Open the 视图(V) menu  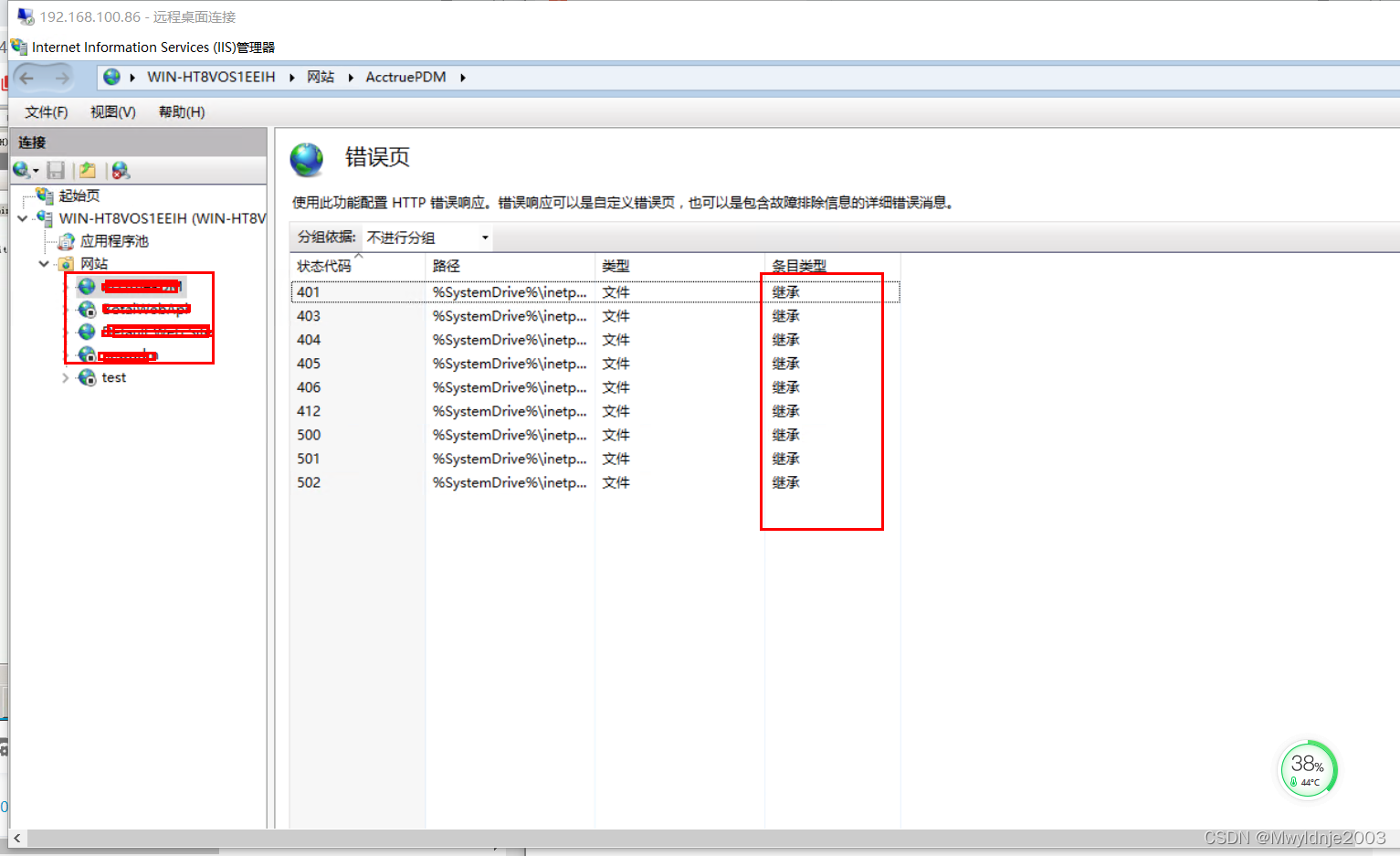pos(113,111)
